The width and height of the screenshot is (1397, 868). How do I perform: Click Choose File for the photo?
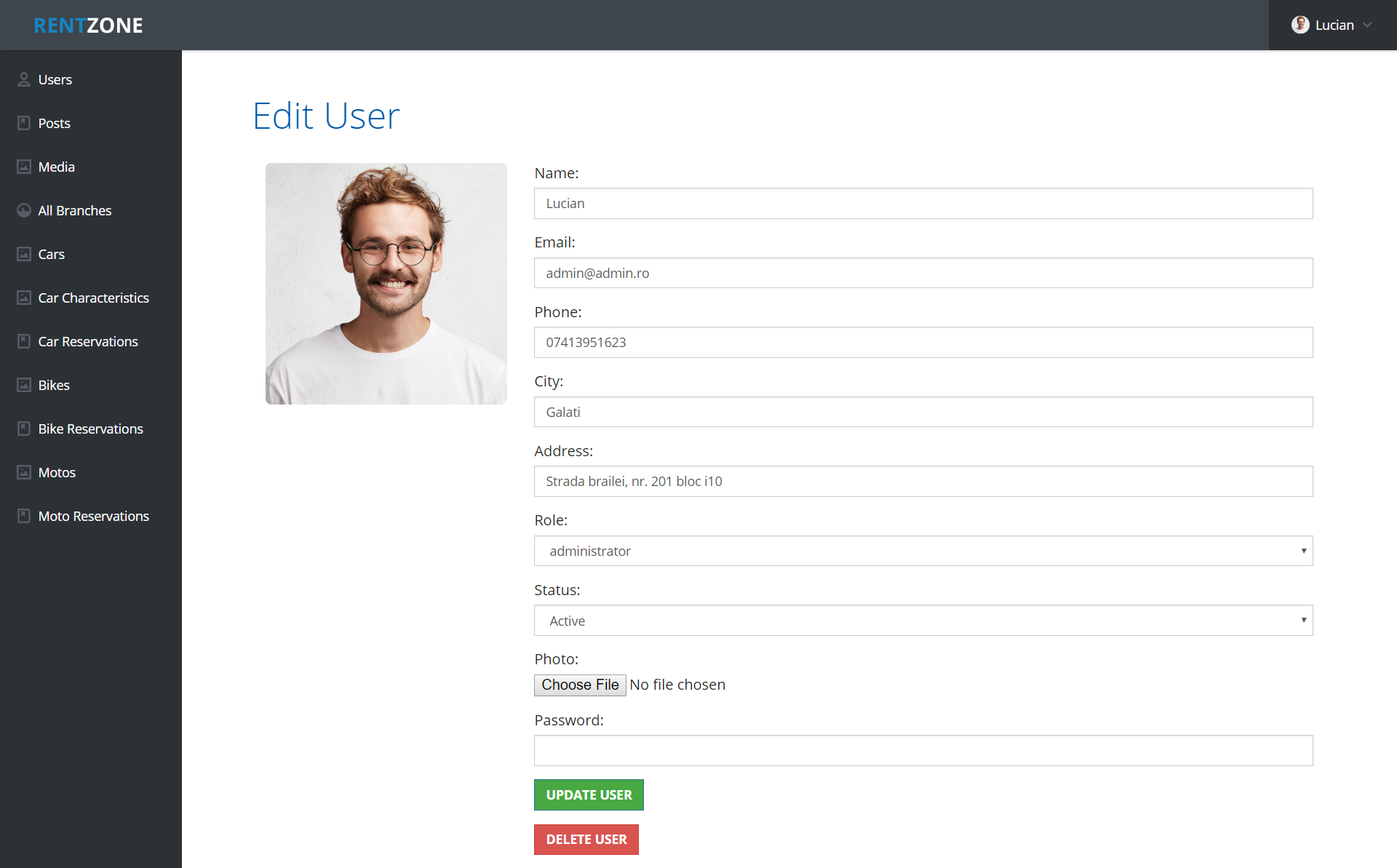[580, 685]
